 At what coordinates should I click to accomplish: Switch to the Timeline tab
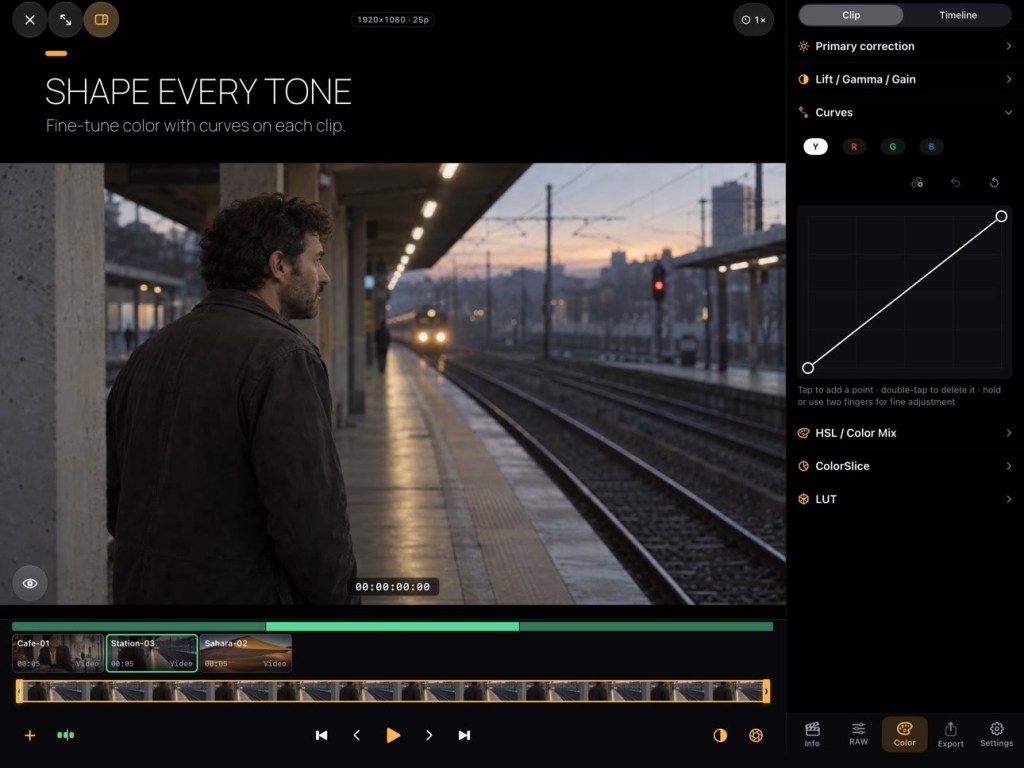[x=957, y=15]
